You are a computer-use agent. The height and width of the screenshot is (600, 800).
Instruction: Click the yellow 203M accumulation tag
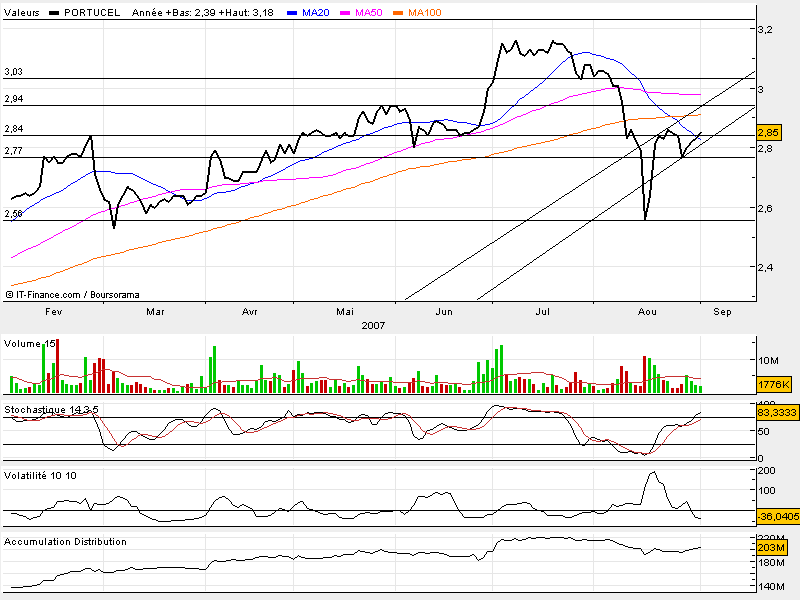771,547
